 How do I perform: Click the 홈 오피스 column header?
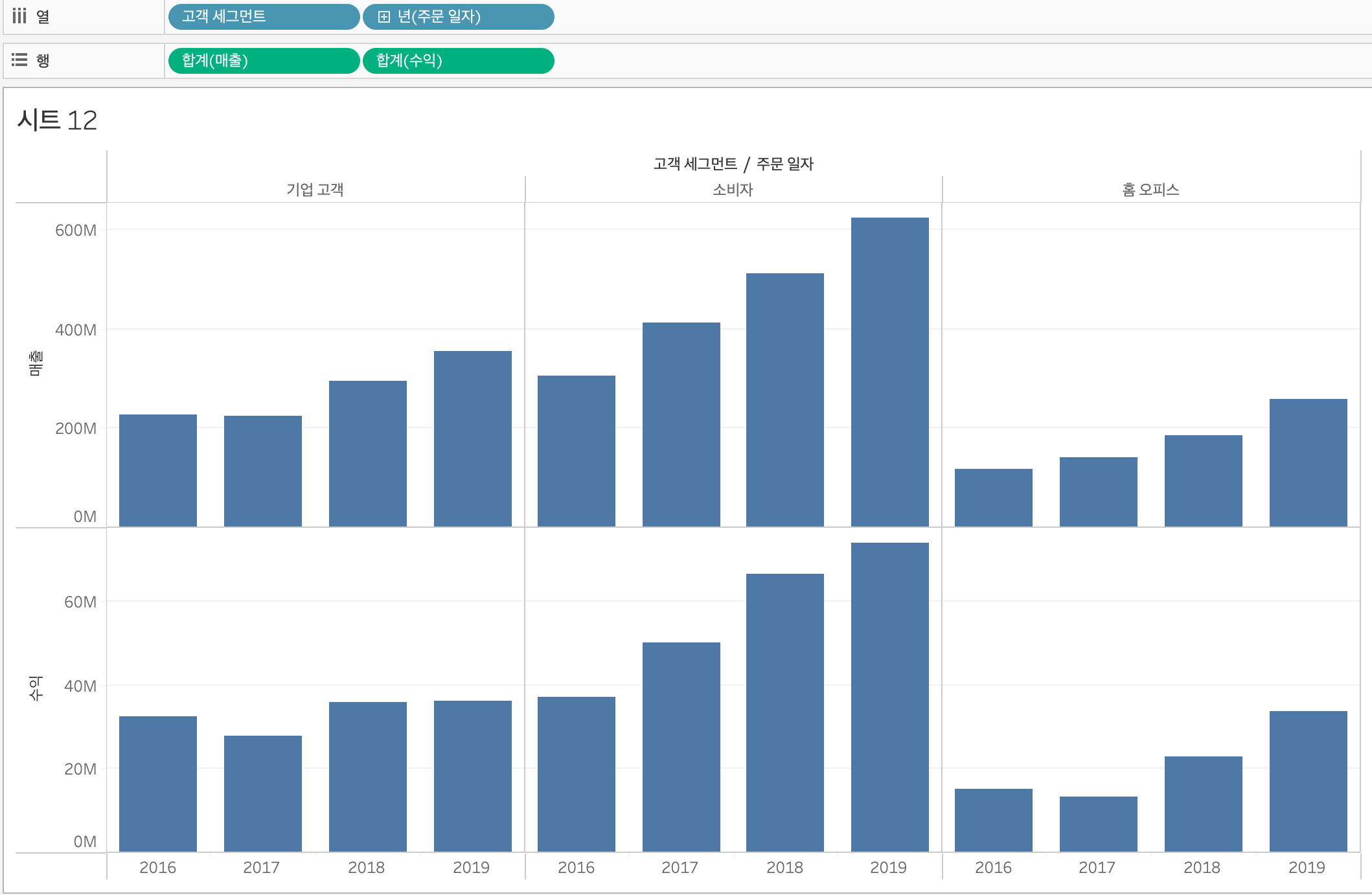(x=1150, y=190)
